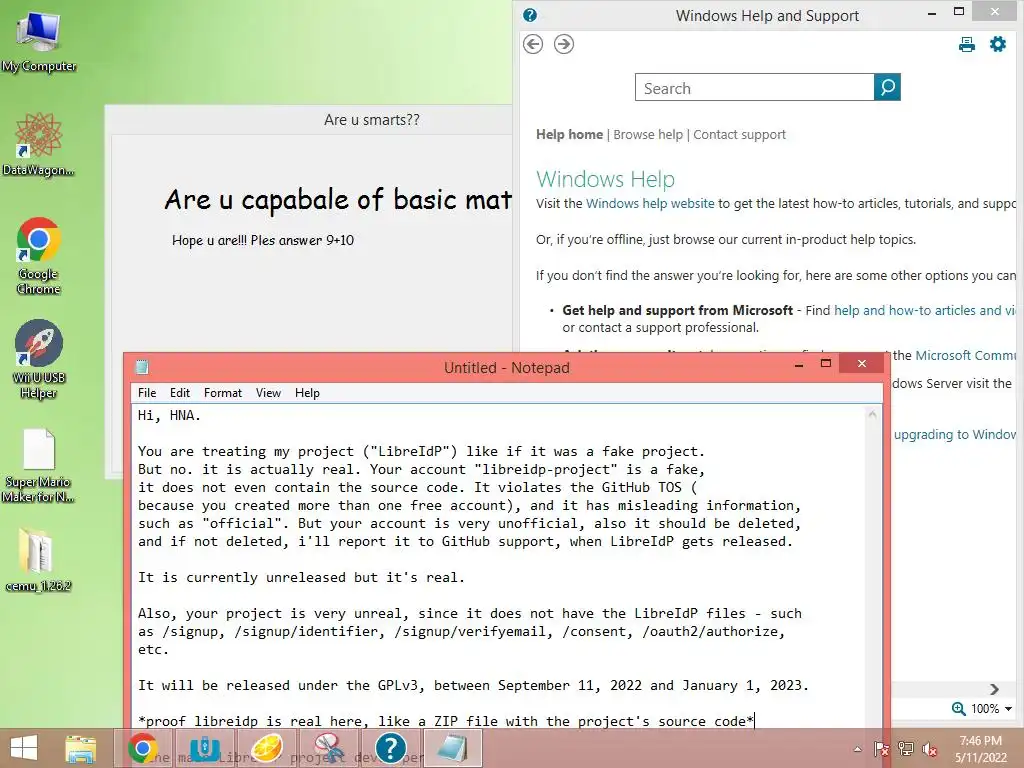Open the Contact support link
Image resolution: width=1024 pixels, height=768 pixels.
[739, 135]
